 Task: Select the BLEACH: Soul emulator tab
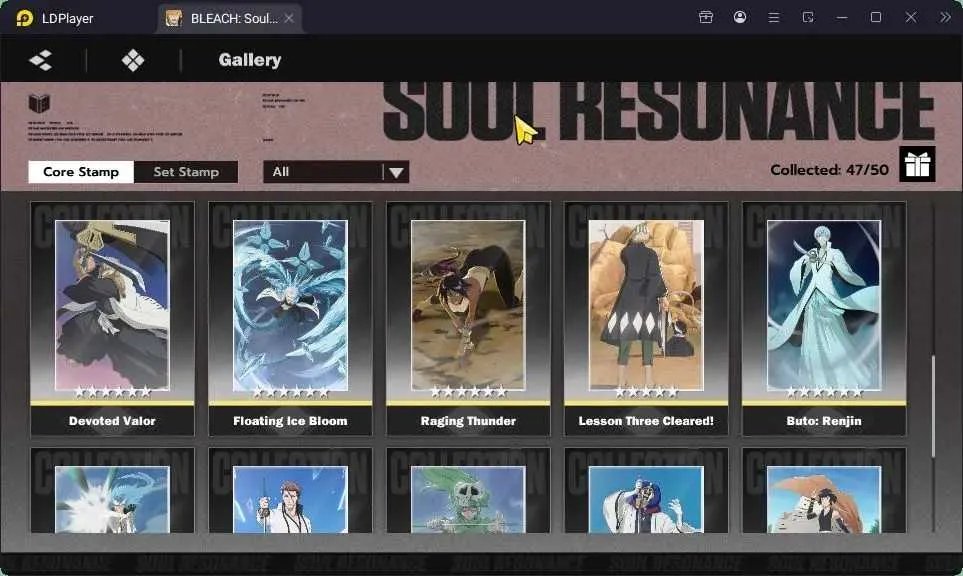pos(229,18)
